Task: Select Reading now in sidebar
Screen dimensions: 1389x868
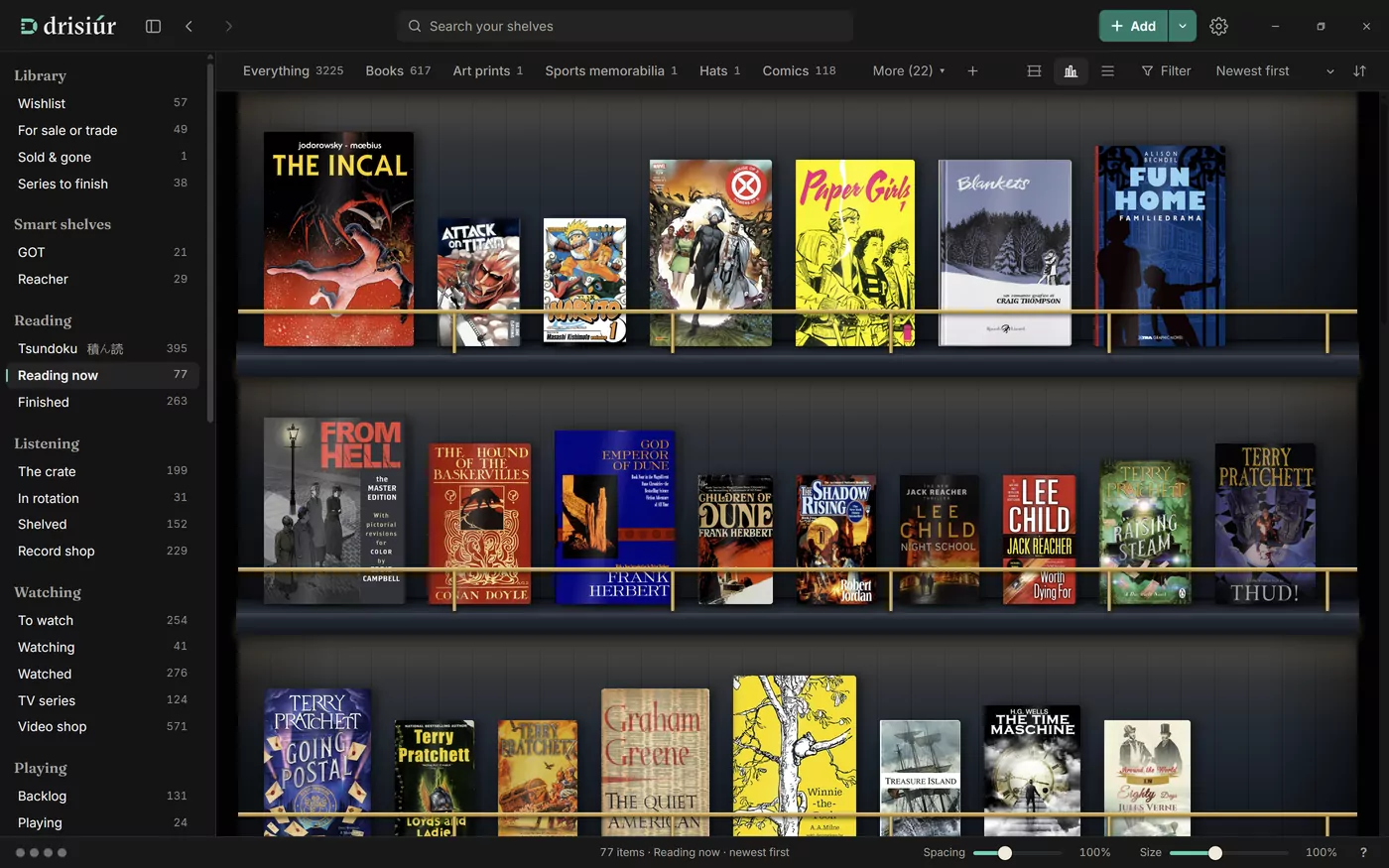Action: pyautogui.click(x=102, y=376)
